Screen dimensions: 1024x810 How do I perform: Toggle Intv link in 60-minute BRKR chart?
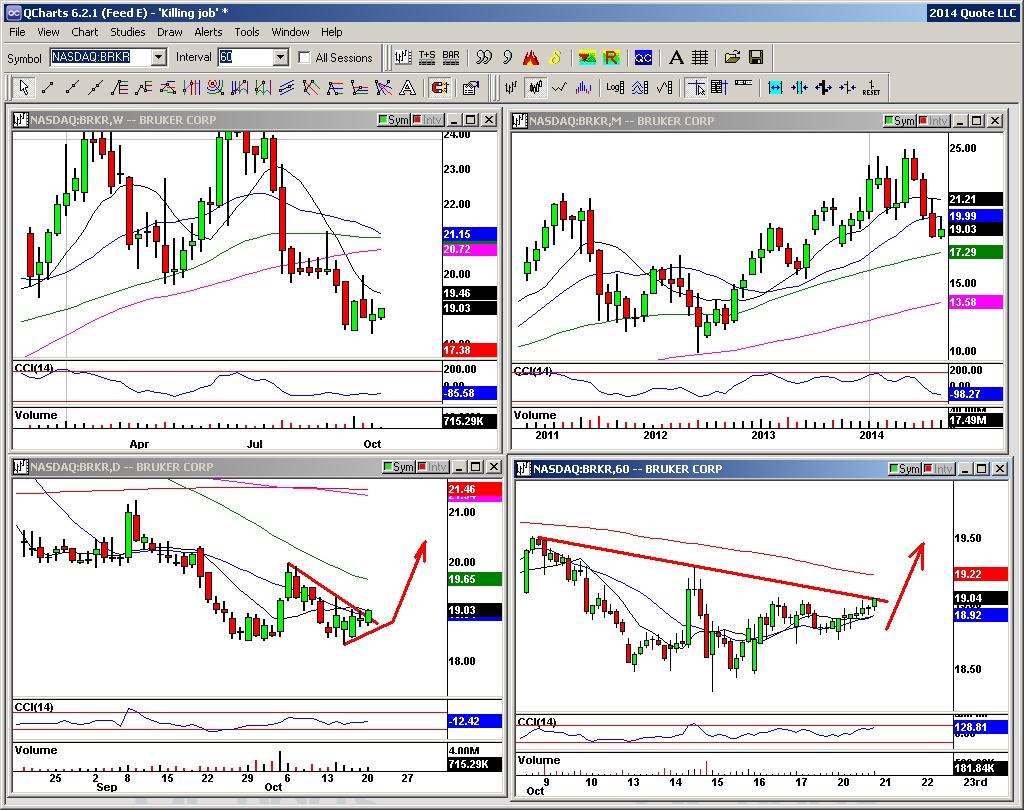pos(938,468)
